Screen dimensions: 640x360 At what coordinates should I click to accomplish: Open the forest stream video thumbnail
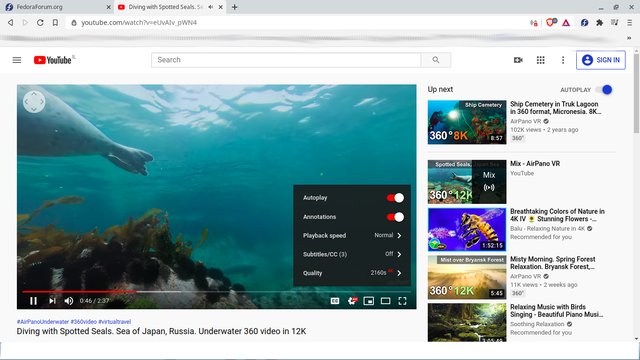click(x=467, y=322)
